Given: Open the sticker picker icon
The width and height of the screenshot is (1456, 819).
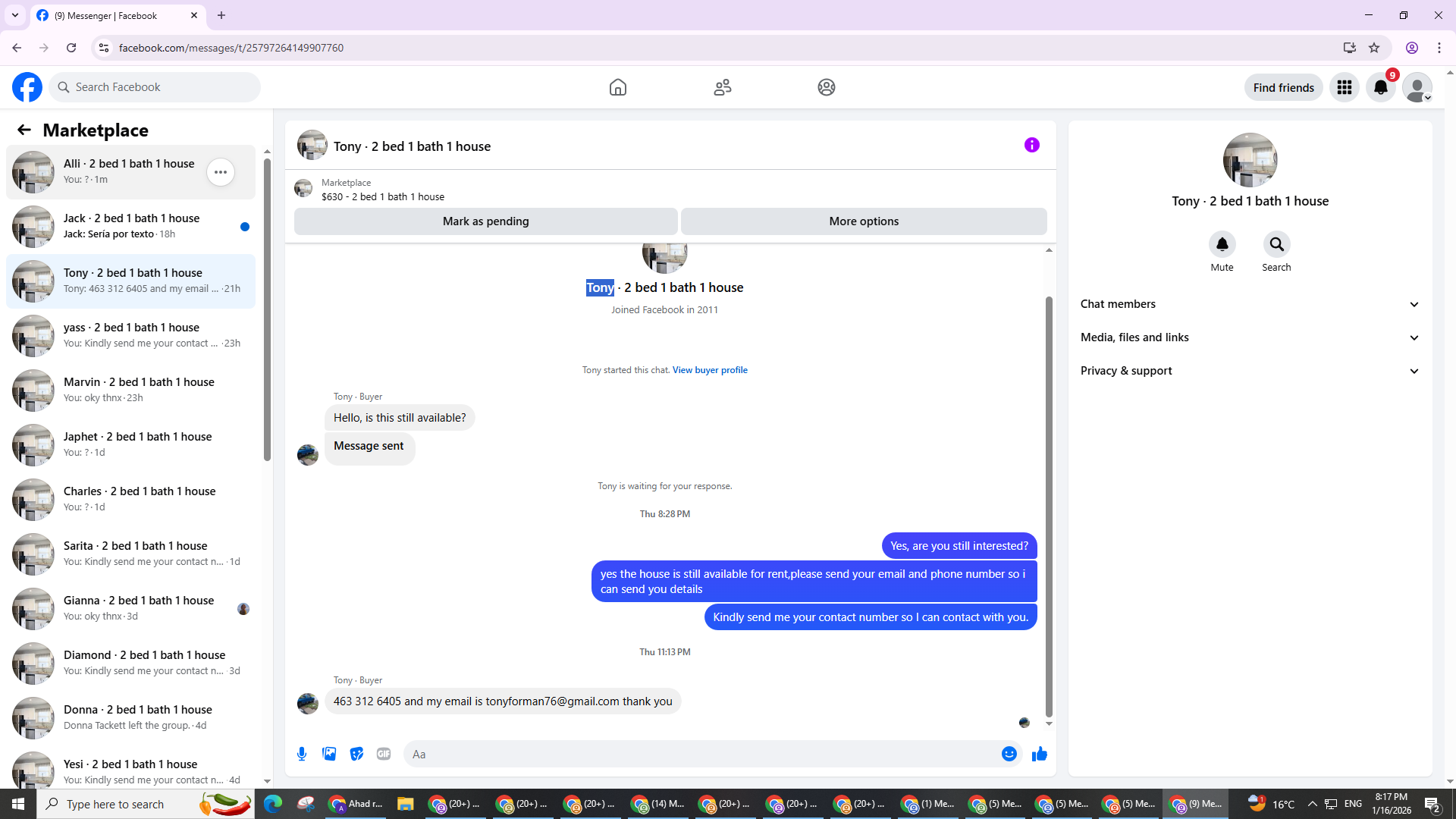Looking at the screenshot, I should (x=356, y=754).
